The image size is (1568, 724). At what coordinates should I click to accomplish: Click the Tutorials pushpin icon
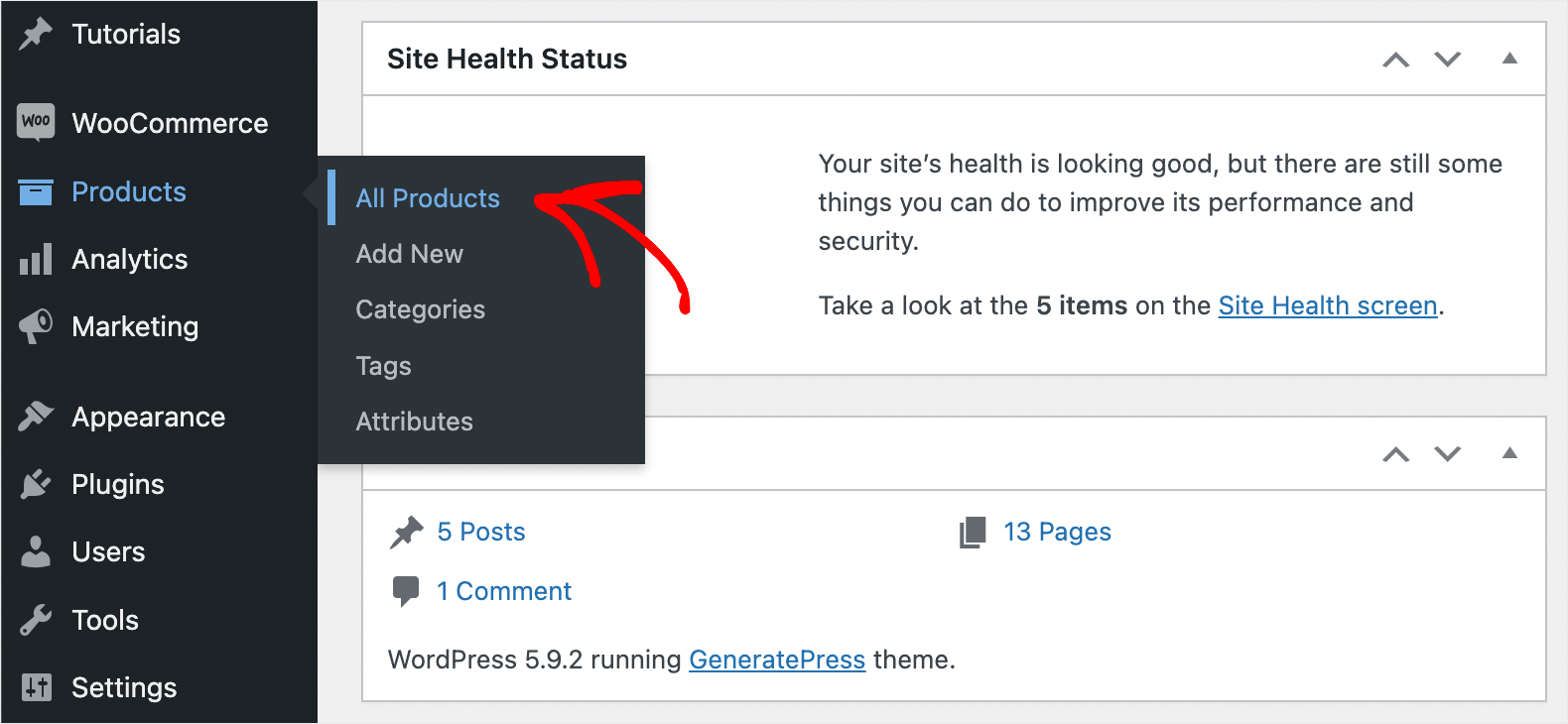coord(36,34)
